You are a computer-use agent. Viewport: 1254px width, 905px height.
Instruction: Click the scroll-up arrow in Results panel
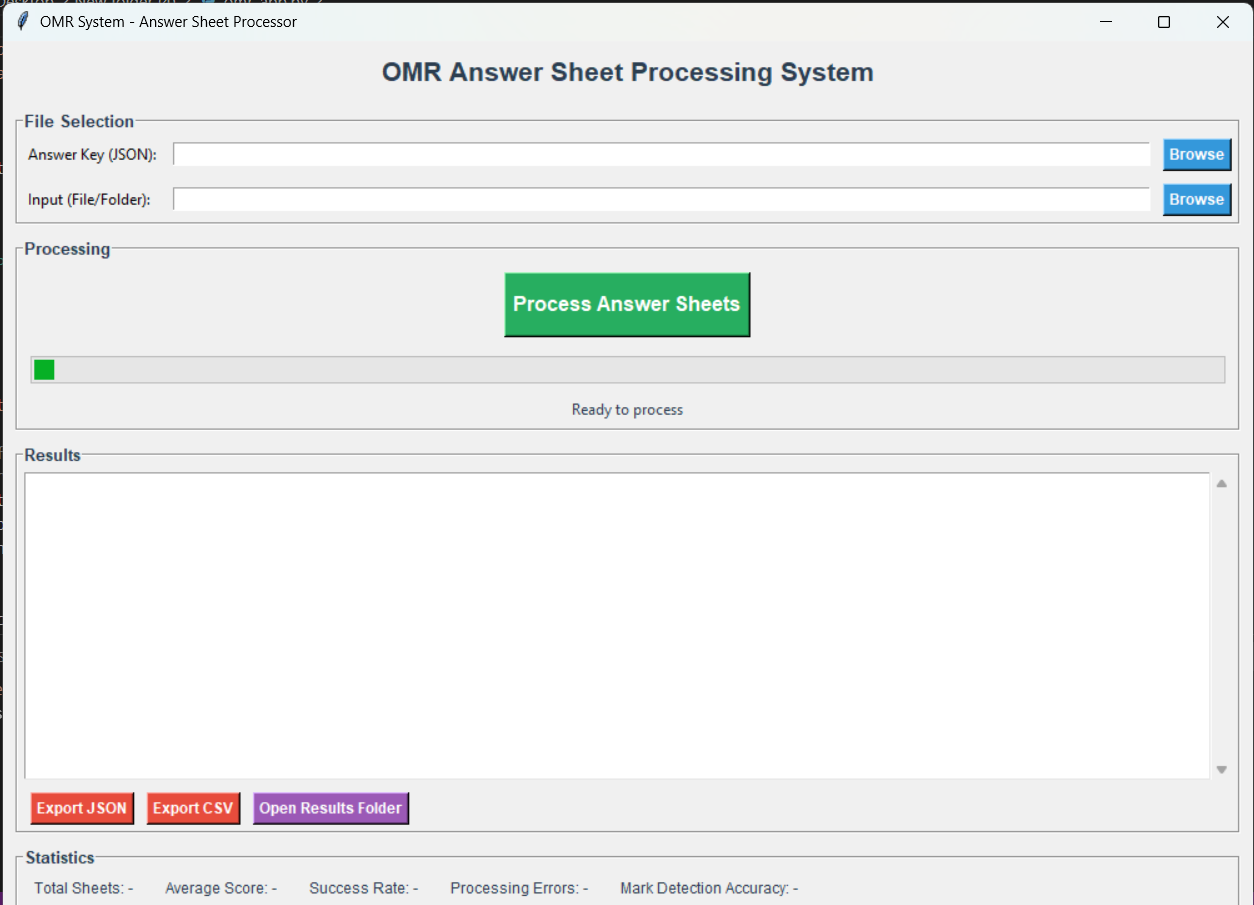click(x=1221, y=482)
